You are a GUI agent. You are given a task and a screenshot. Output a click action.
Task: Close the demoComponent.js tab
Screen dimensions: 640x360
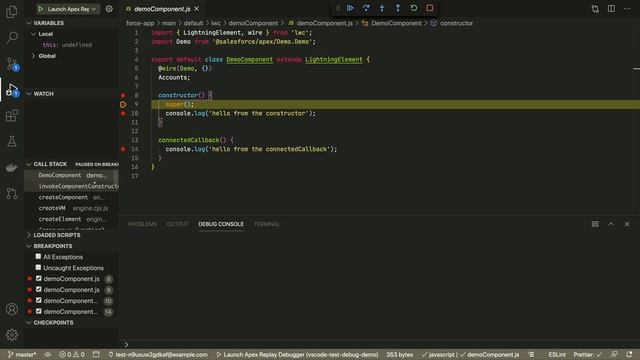click(x=197, y=9)
